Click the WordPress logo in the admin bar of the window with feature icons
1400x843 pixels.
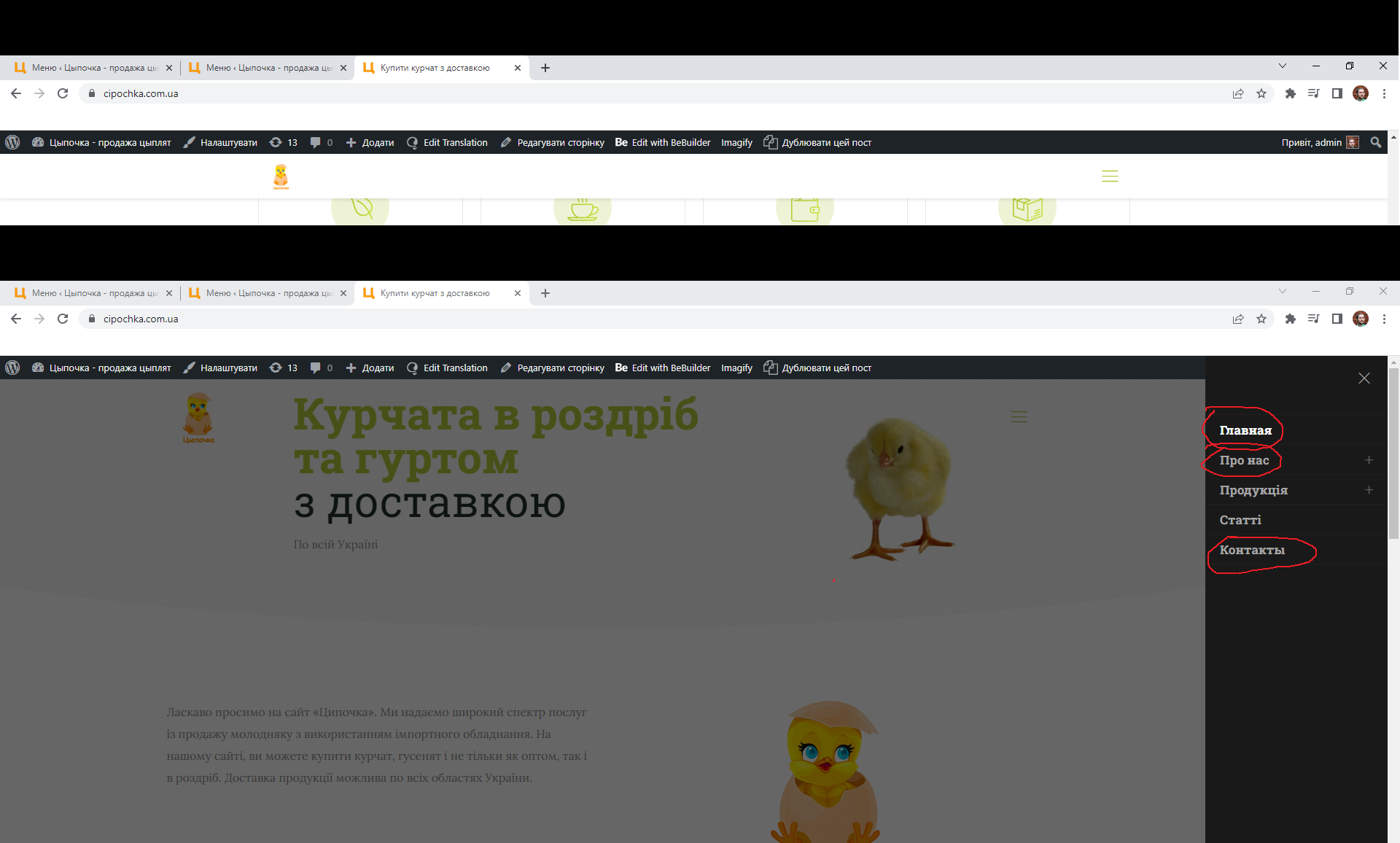pos(12,142)
